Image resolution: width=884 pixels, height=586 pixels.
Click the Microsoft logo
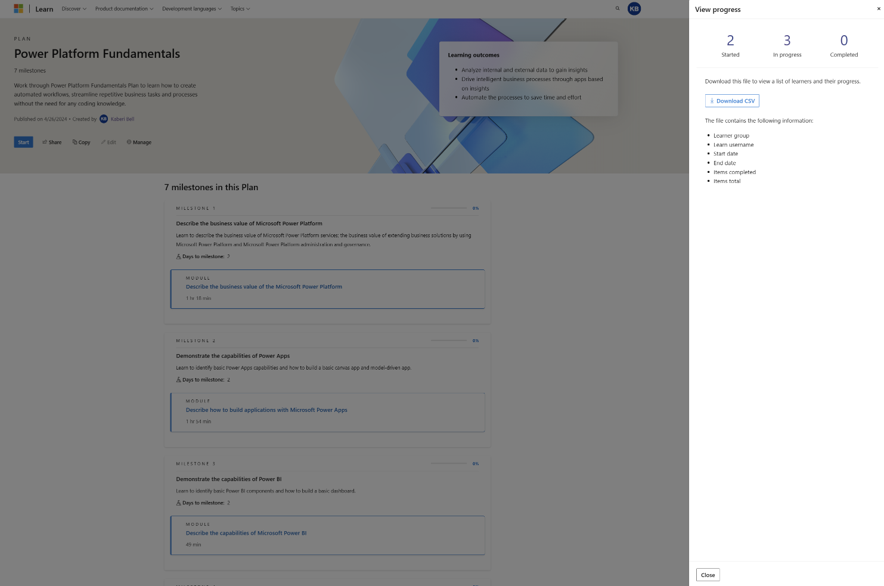[x=16, y=8]
